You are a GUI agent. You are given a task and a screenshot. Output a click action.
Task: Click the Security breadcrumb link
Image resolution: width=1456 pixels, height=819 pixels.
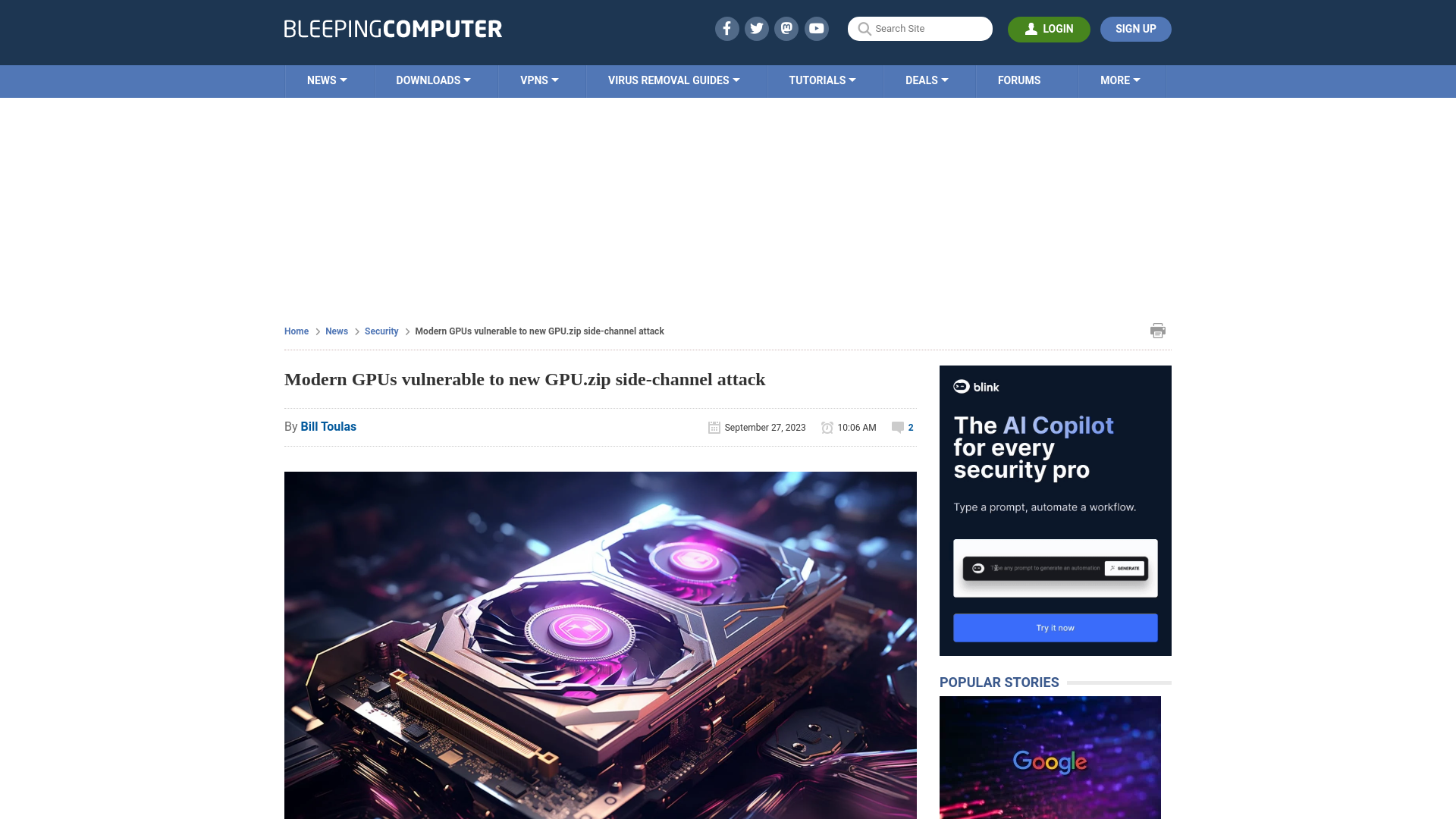[381, 331]
